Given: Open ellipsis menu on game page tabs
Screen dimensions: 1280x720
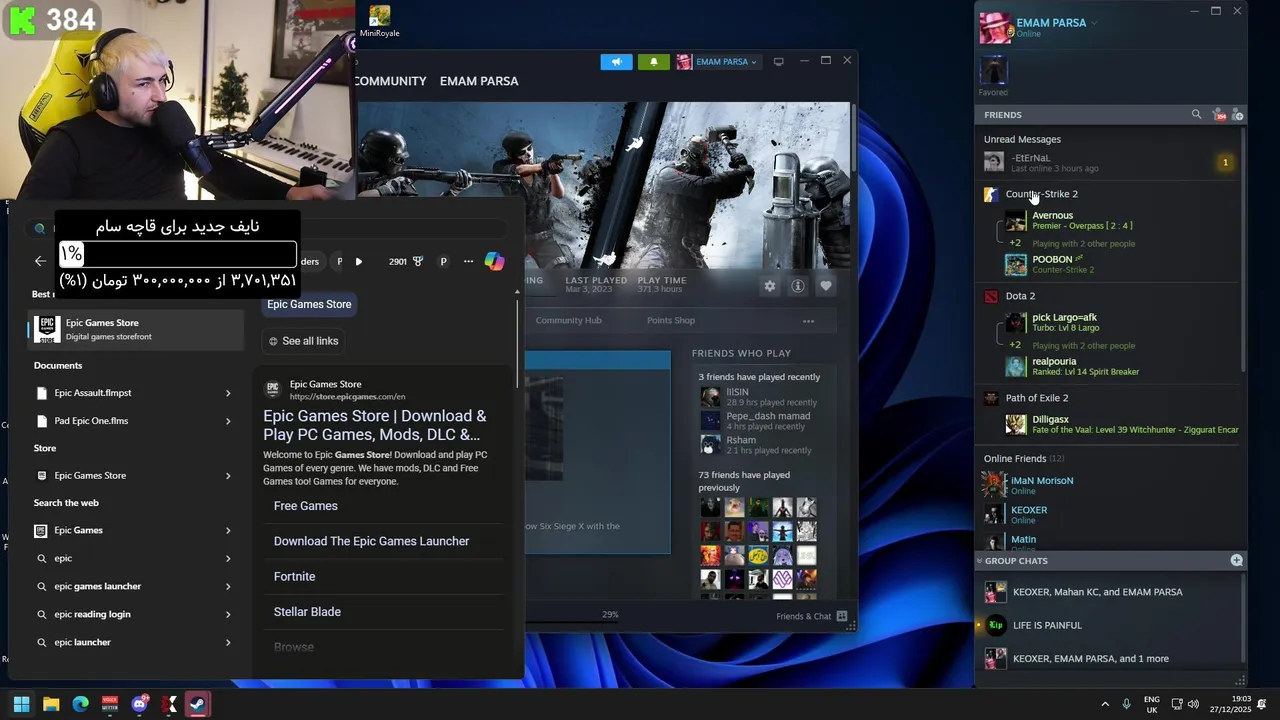Looking at the screenshot, I should (808, 321).
